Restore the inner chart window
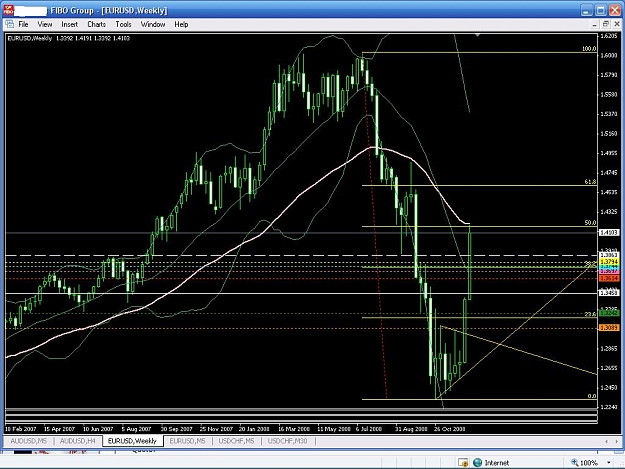This screenshot has height=469, width=625. click(x=605, y=24)
